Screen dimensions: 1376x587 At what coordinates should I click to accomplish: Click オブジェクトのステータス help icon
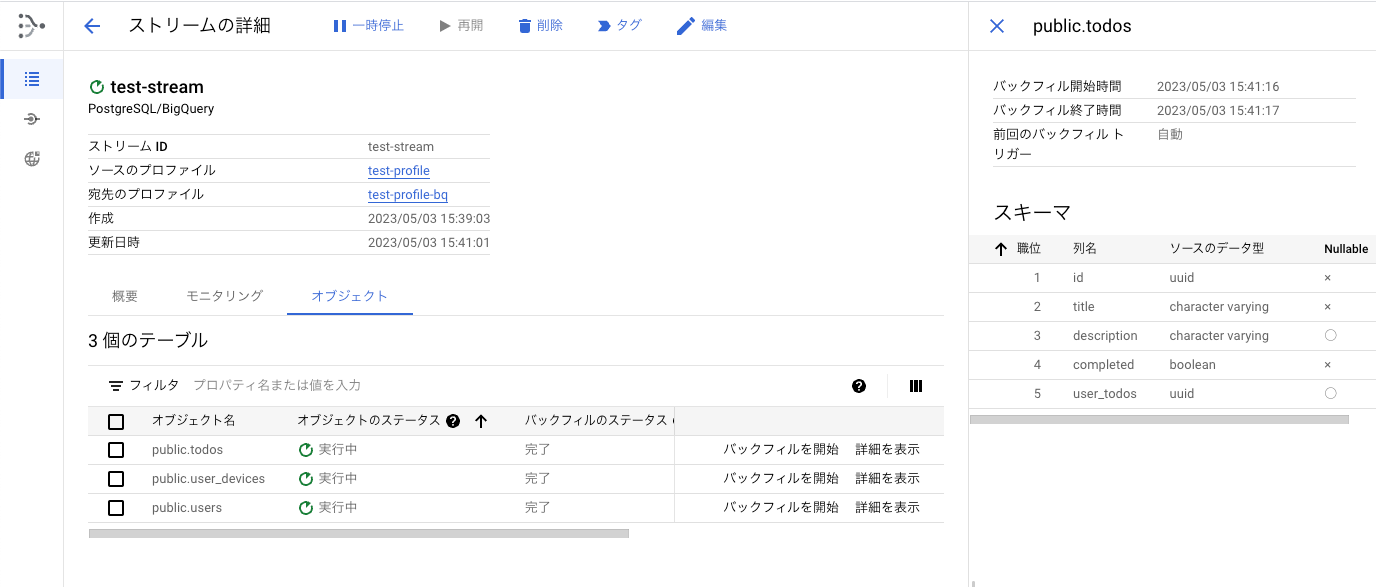point(453,421)
